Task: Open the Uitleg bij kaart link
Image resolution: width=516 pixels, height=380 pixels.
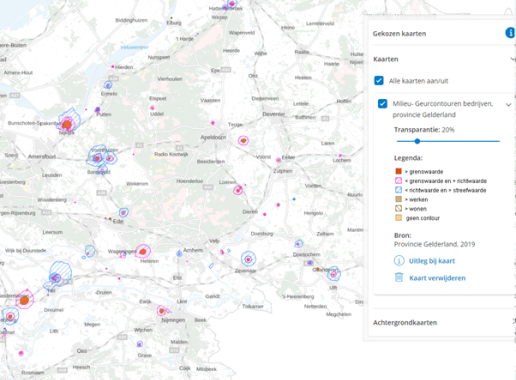Action: click(432, 261)
